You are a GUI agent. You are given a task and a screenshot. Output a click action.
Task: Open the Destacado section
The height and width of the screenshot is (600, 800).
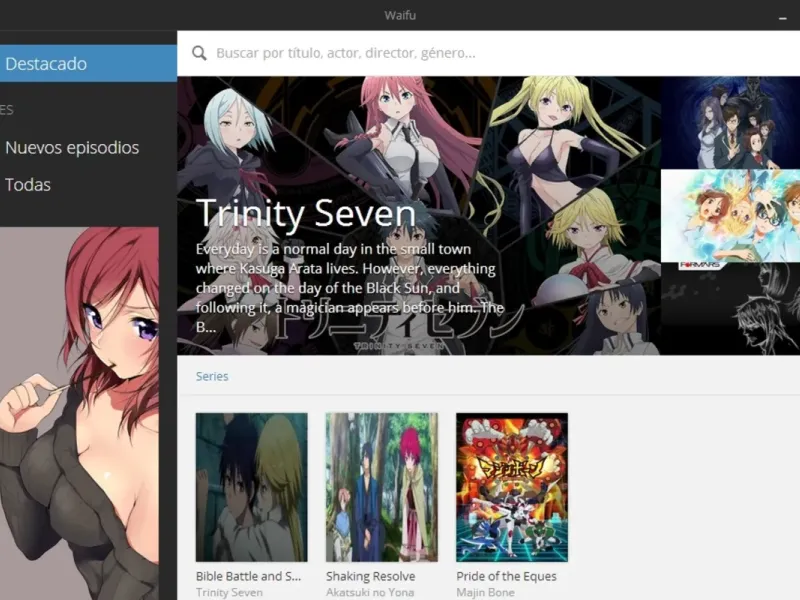(88, 63)
